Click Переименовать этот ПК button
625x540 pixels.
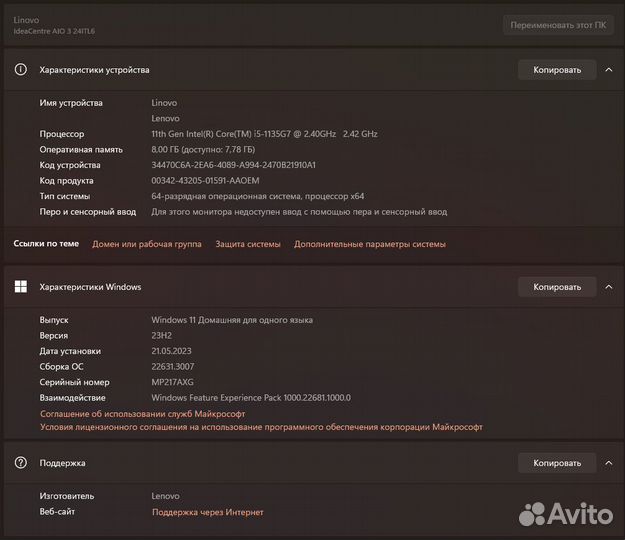point(558,25)
